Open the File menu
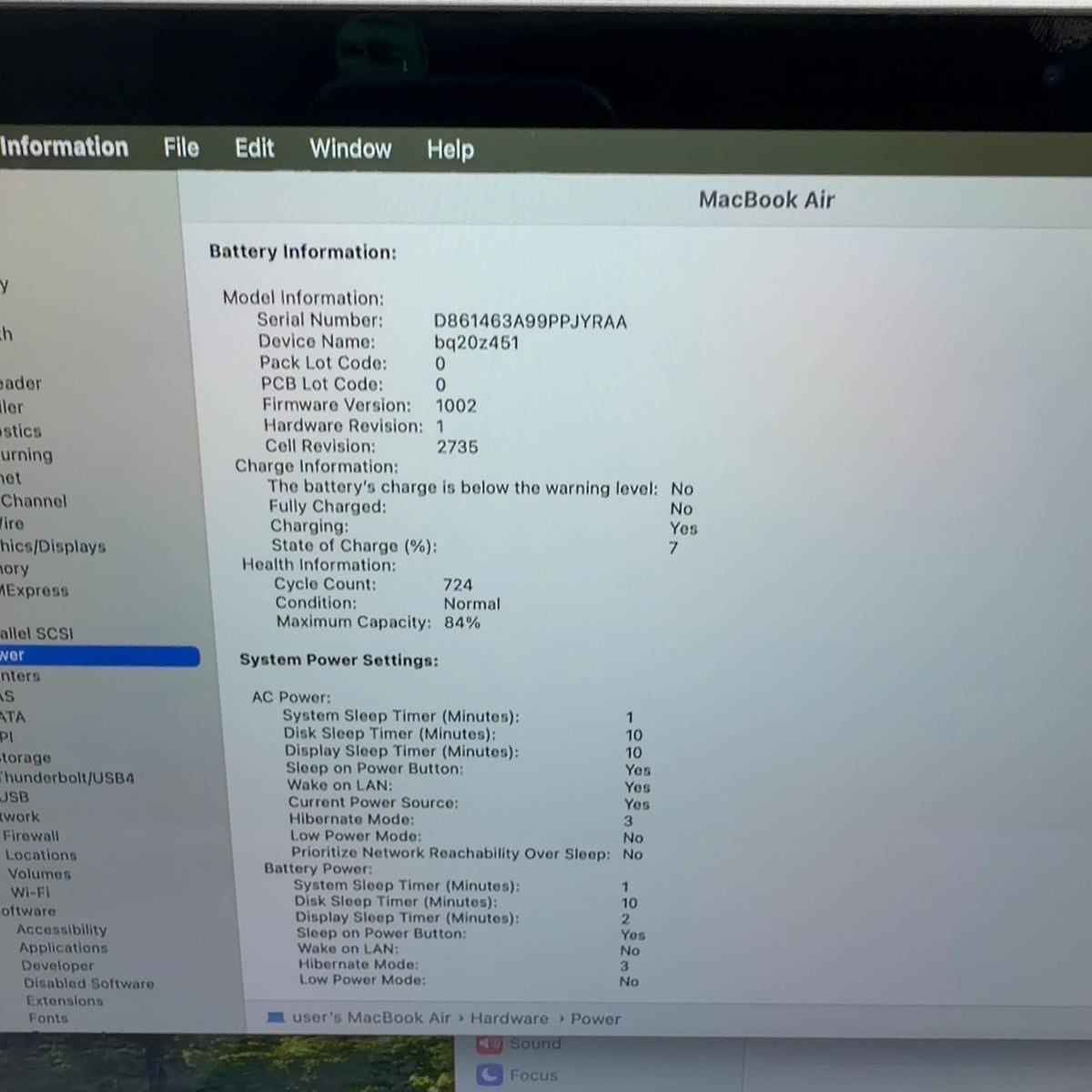Viewport: 1092px width, 1092px height. coord(181,147)
